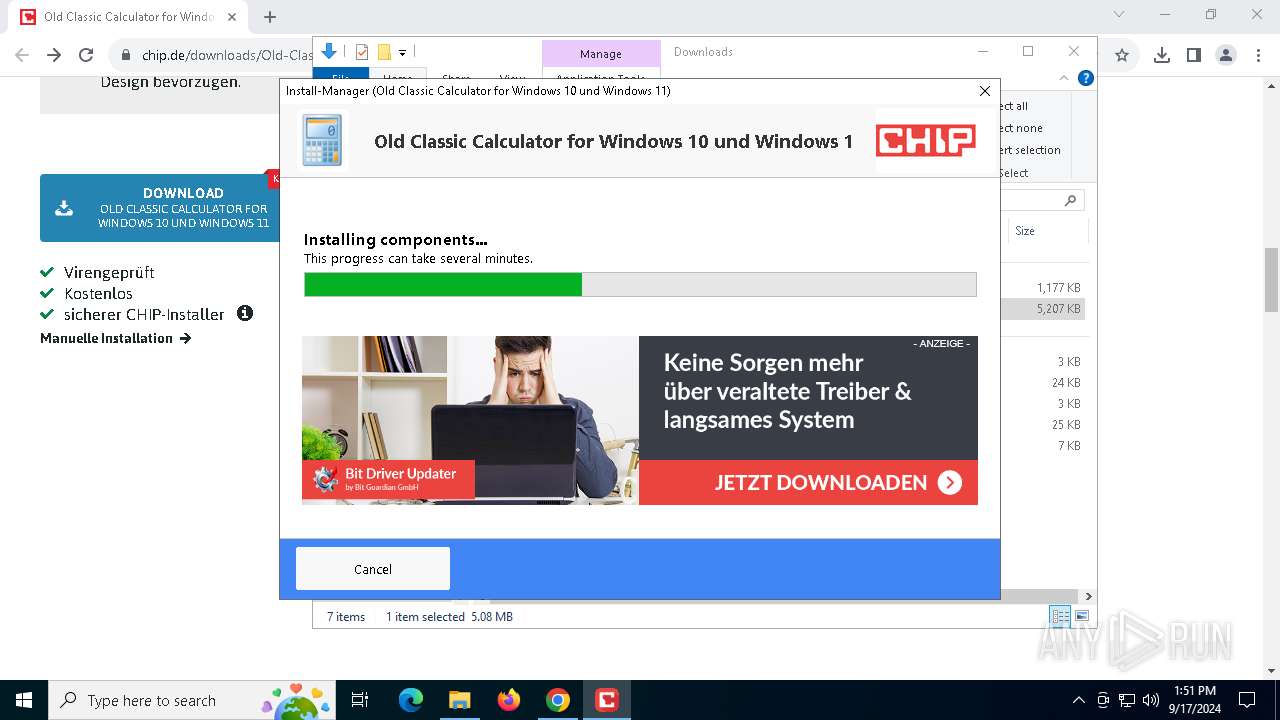
Task: Click the new folder quick access icon
Action: point(384,52)
